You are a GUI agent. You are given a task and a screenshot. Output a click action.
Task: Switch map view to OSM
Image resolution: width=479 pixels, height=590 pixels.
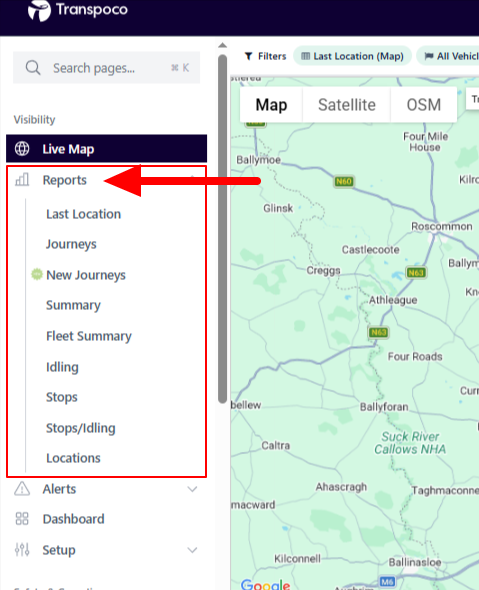424,105
